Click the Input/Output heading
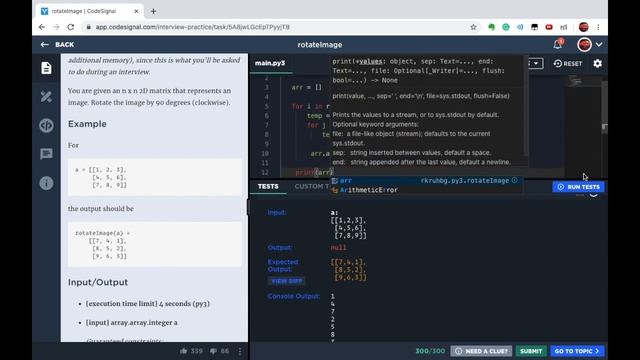This screenshot has width=640, height=360. [98, 282]
